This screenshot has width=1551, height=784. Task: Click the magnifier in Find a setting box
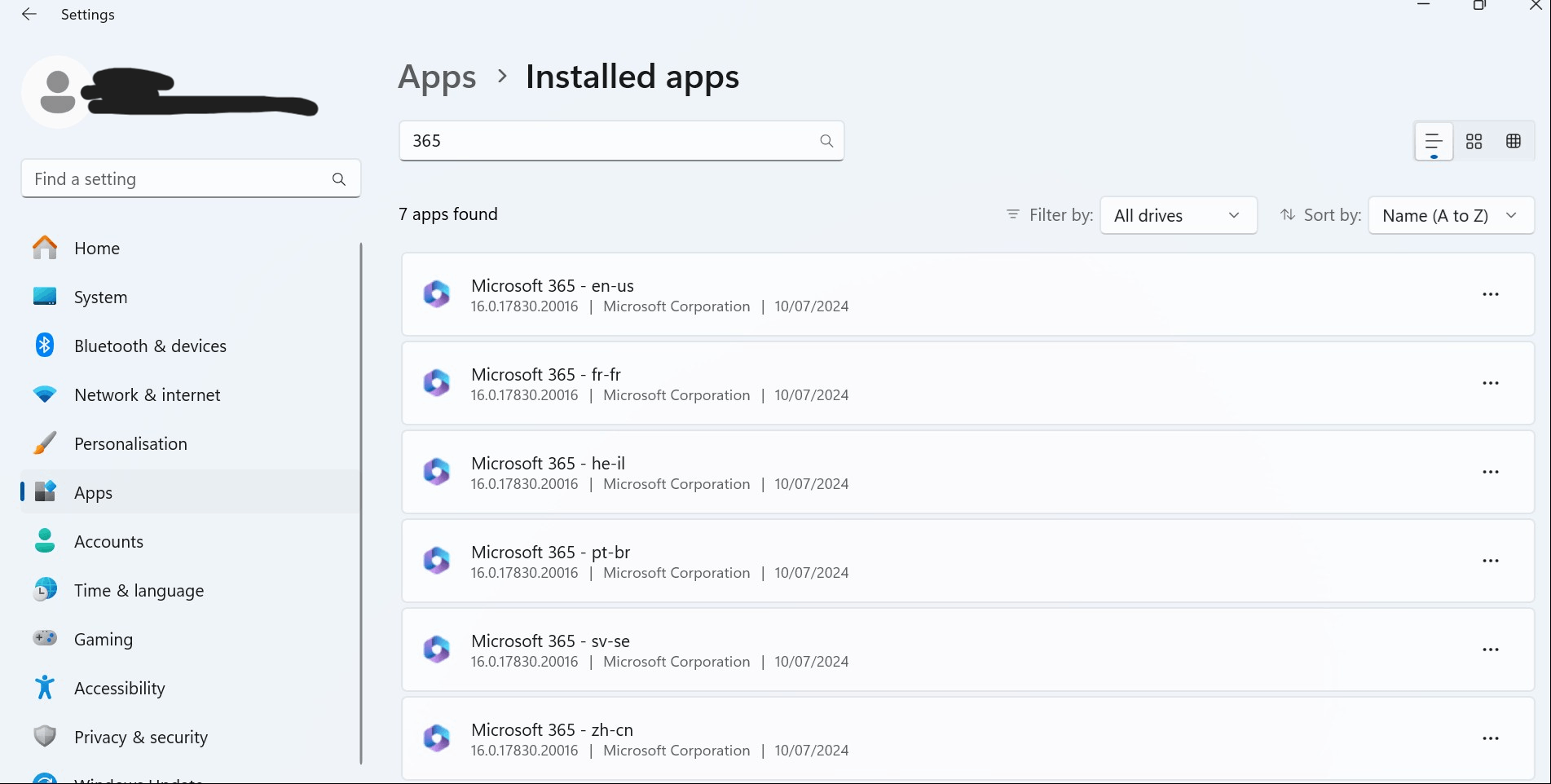click(x=339, y=179)
